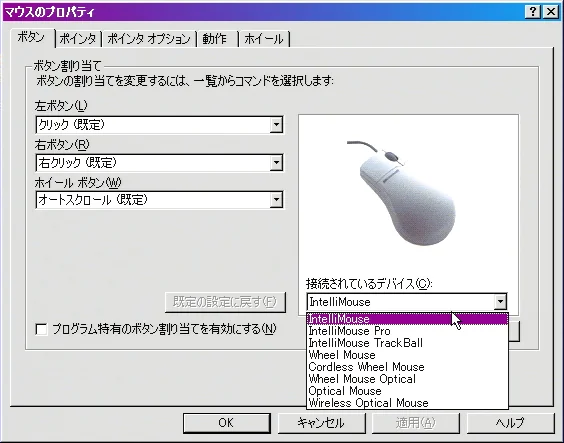Click the 既定の設定に戻す(F) button
This screenshot has width=564, height=443.
click(x=225, y=302)
